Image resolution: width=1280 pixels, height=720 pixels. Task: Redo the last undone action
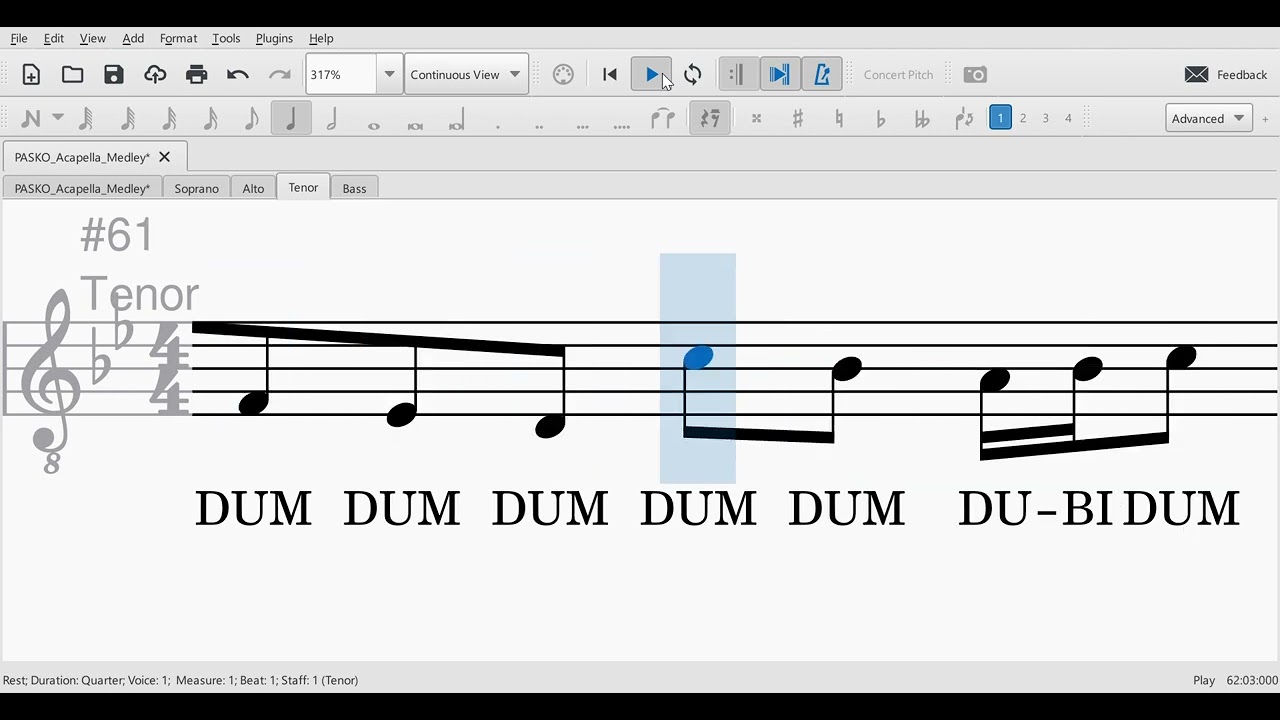point(280,75)
